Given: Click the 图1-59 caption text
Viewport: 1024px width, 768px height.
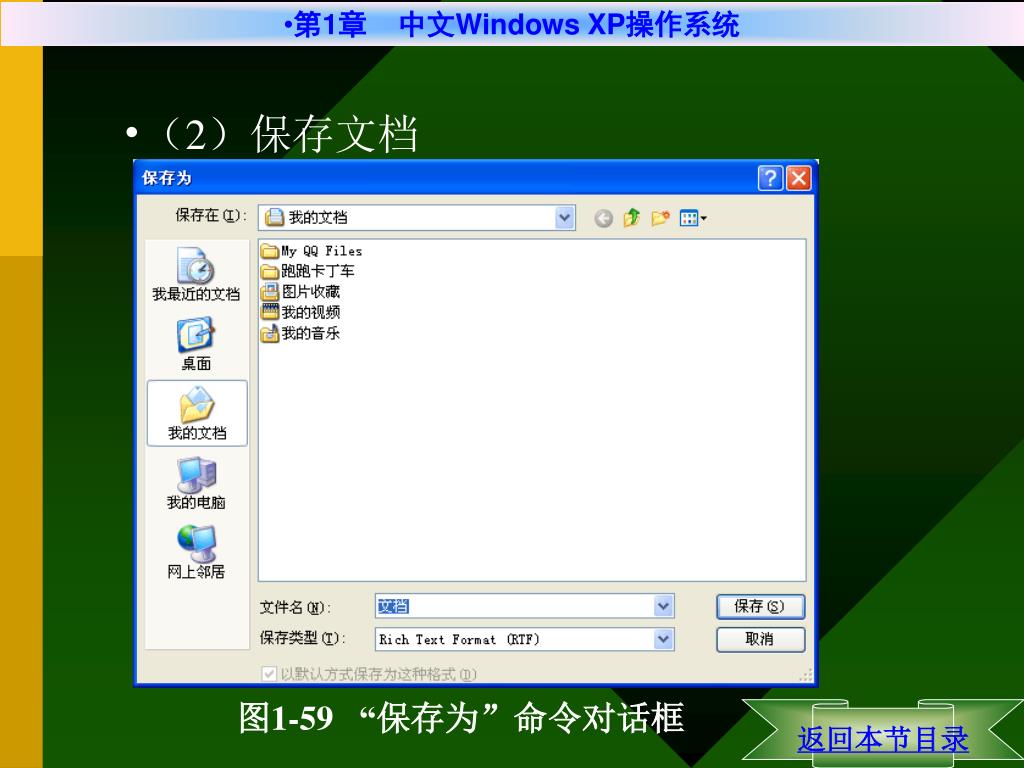Looking at the screenshot, I should tap(461, 718).
